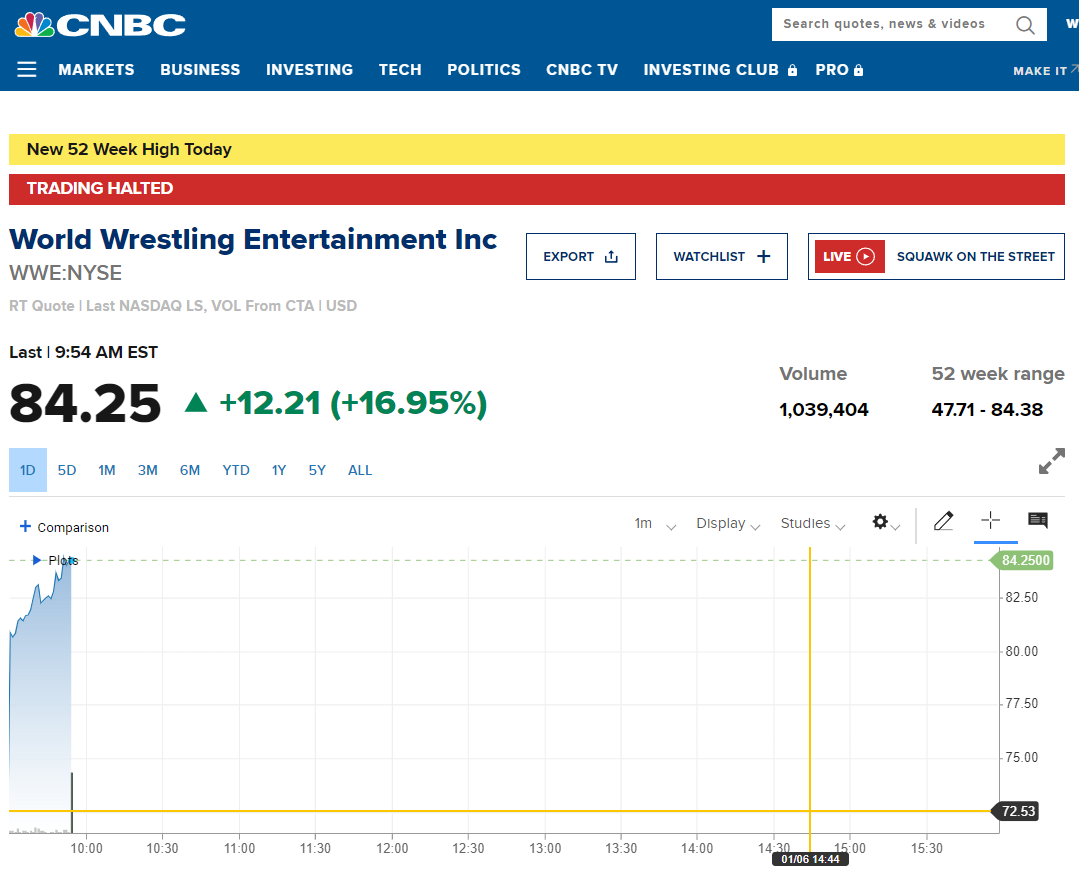Toggle the crosshair tool
Viewport: 1079px width, 891px height.
(990, 520)
